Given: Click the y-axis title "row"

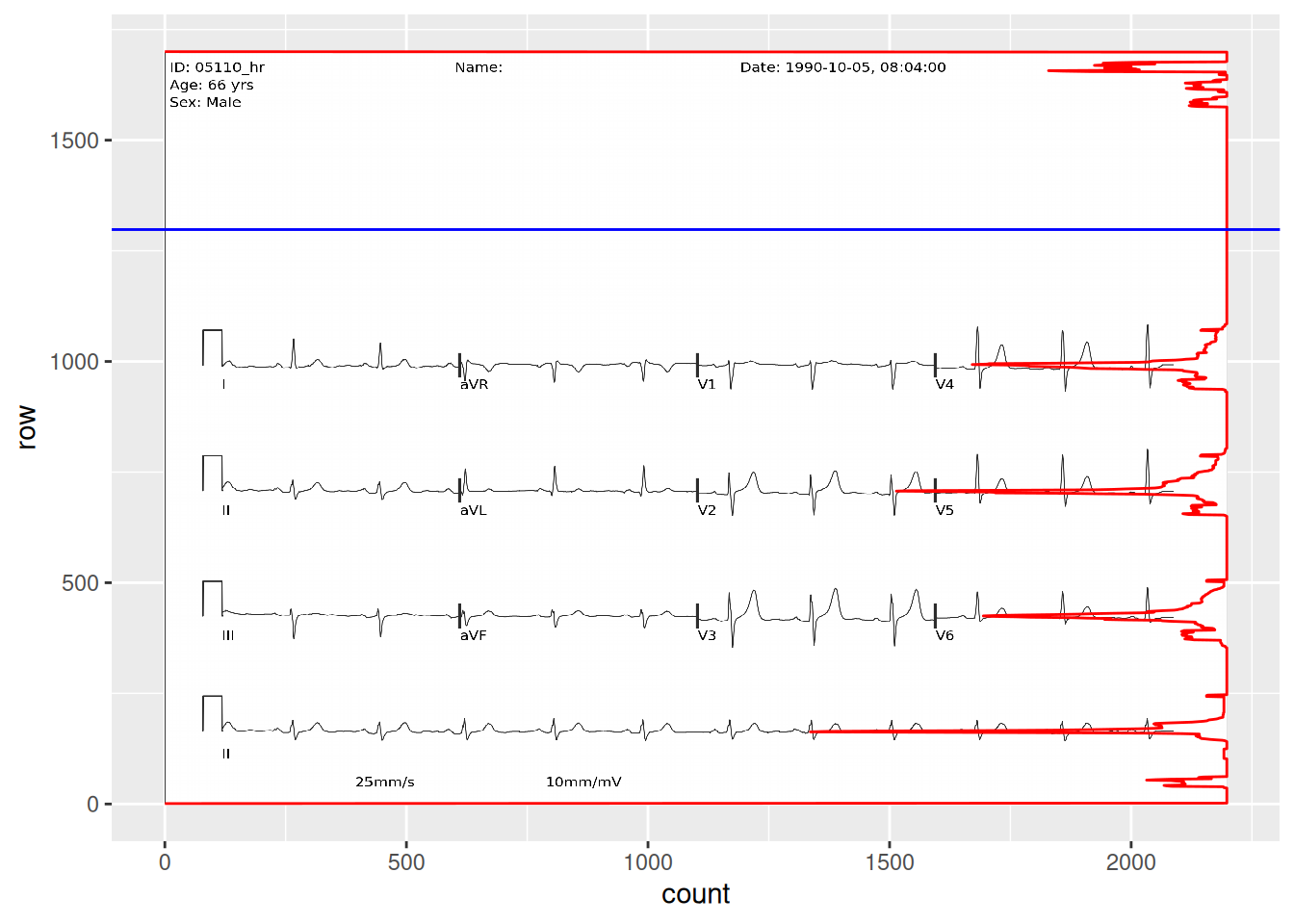Looking at the screenshot, I should click(26, 427).
